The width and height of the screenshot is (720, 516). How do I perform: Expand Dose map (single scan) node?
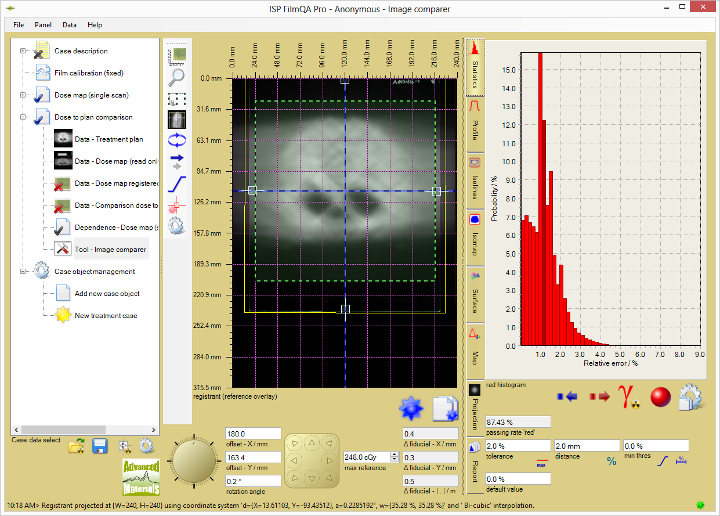click(x=22, y=95)
